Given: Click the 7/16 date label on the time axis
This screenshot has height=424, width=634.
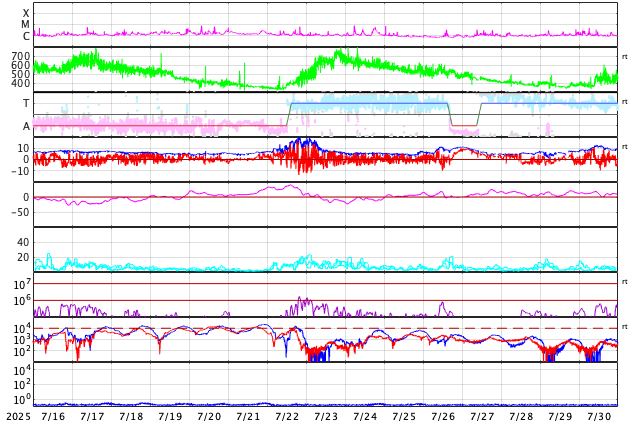Looking at the screenshot, I should (53, 416).
